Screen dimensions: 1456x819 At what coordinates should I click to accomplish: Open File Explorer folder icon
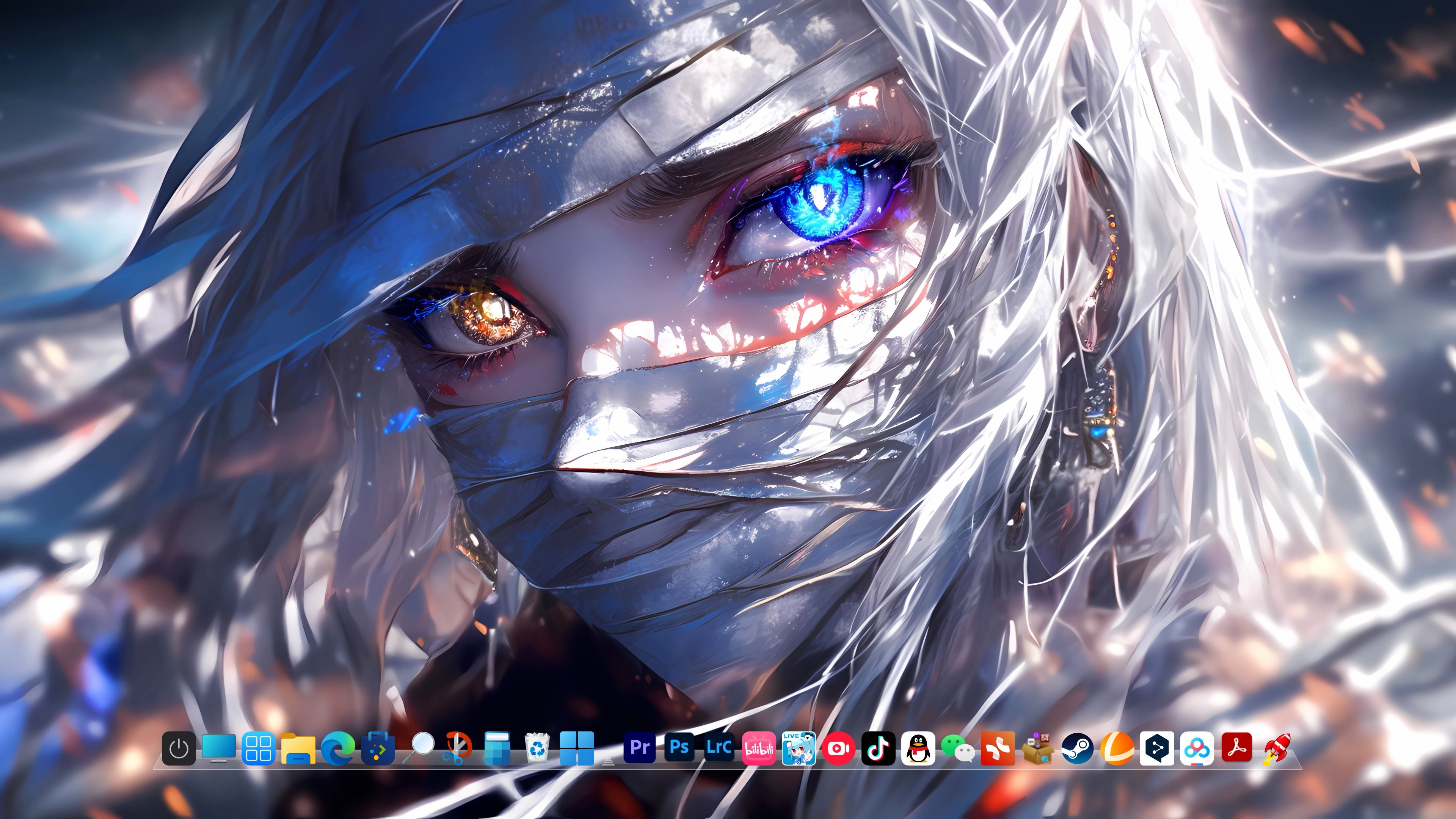[x=298, y=748]
